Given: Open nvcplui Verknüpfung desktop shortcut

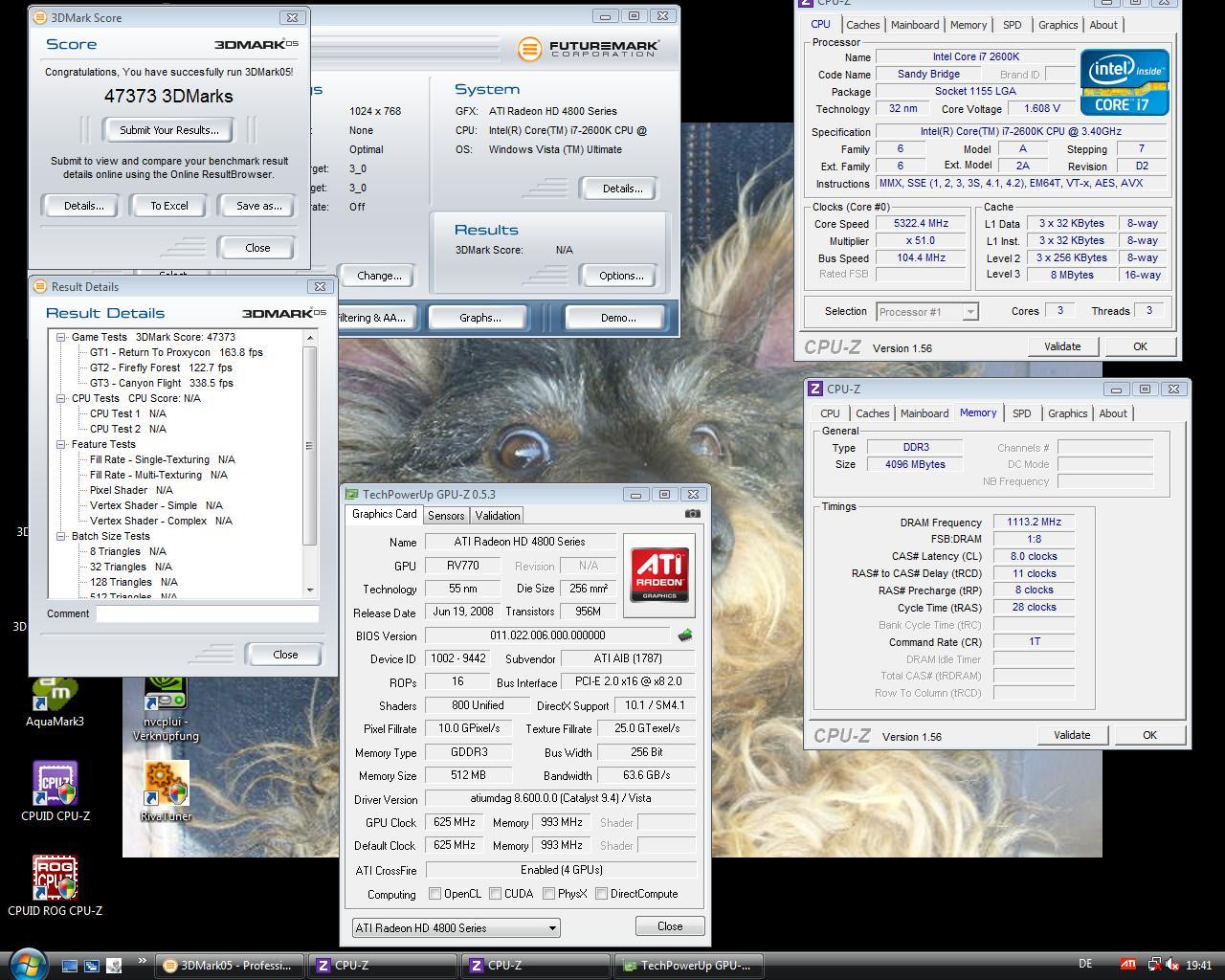Looking at the screenshot, I should tap(167, 708).
